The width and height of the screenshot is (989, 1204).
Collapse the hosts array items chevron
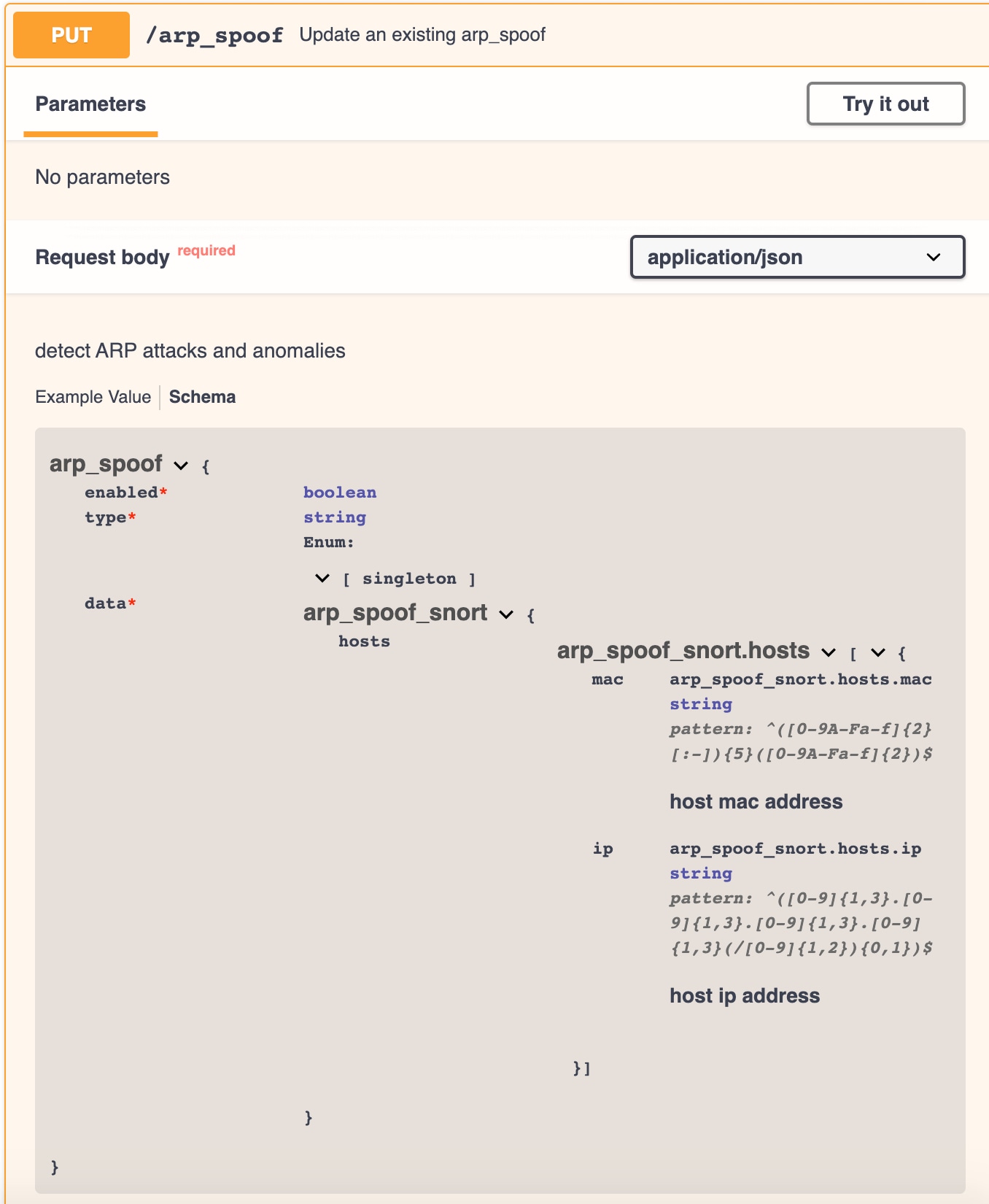(x=878, y=652)
